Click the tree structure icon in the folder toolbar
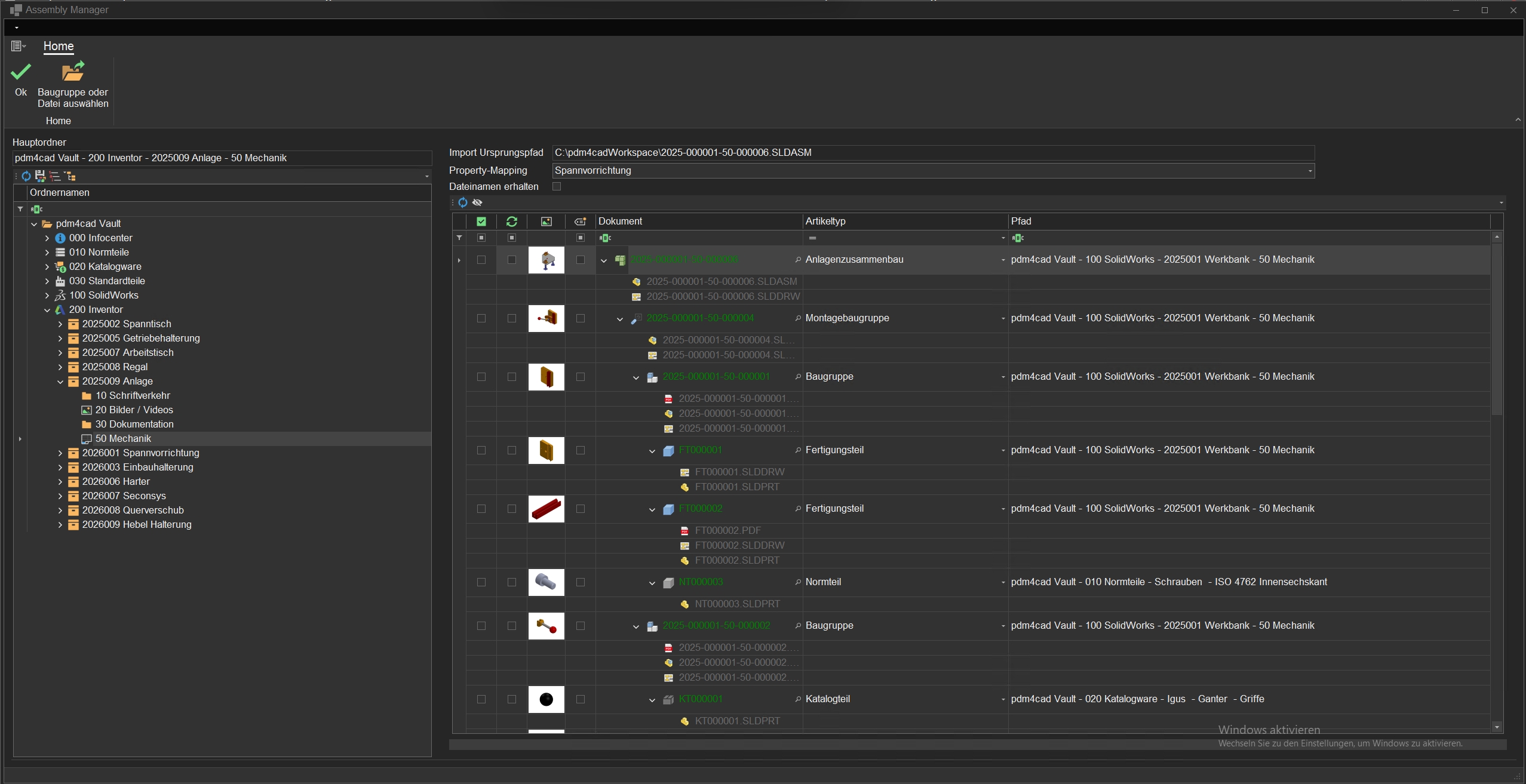 click(x=70, y=176)
